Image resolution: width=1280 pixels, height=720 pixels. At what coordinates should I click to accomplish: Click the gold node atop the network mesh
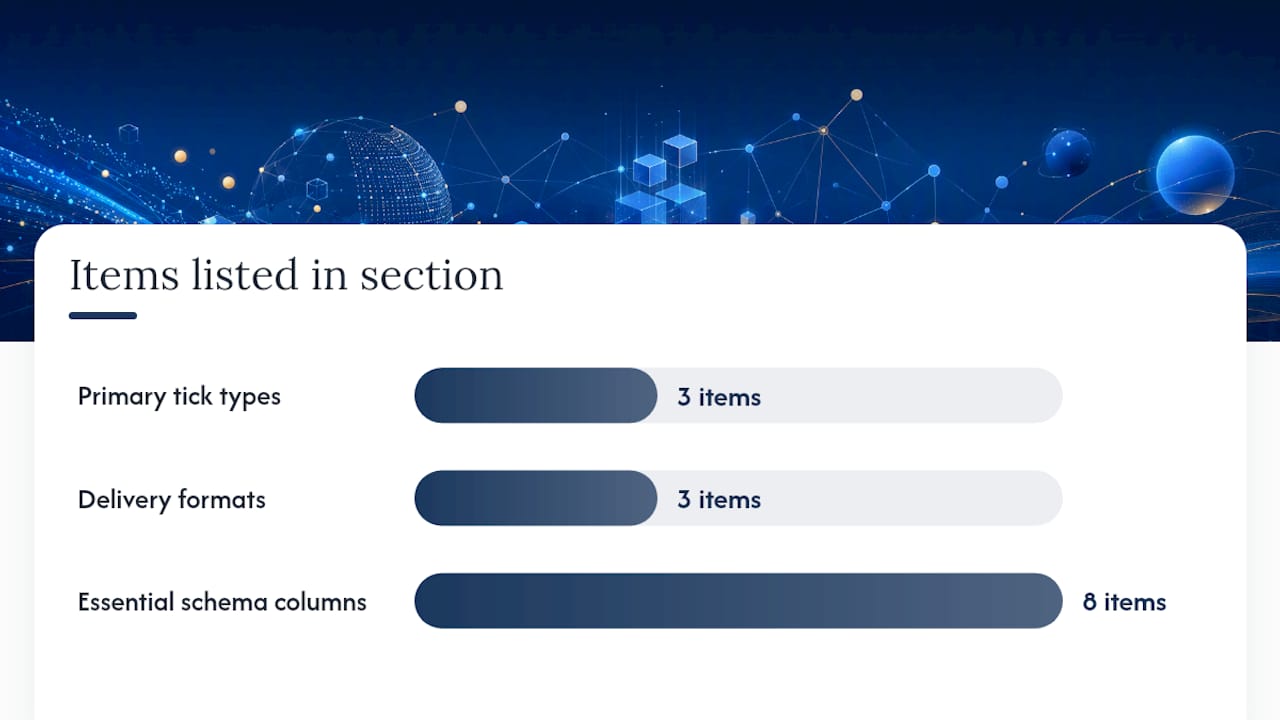tap(857, 95)
